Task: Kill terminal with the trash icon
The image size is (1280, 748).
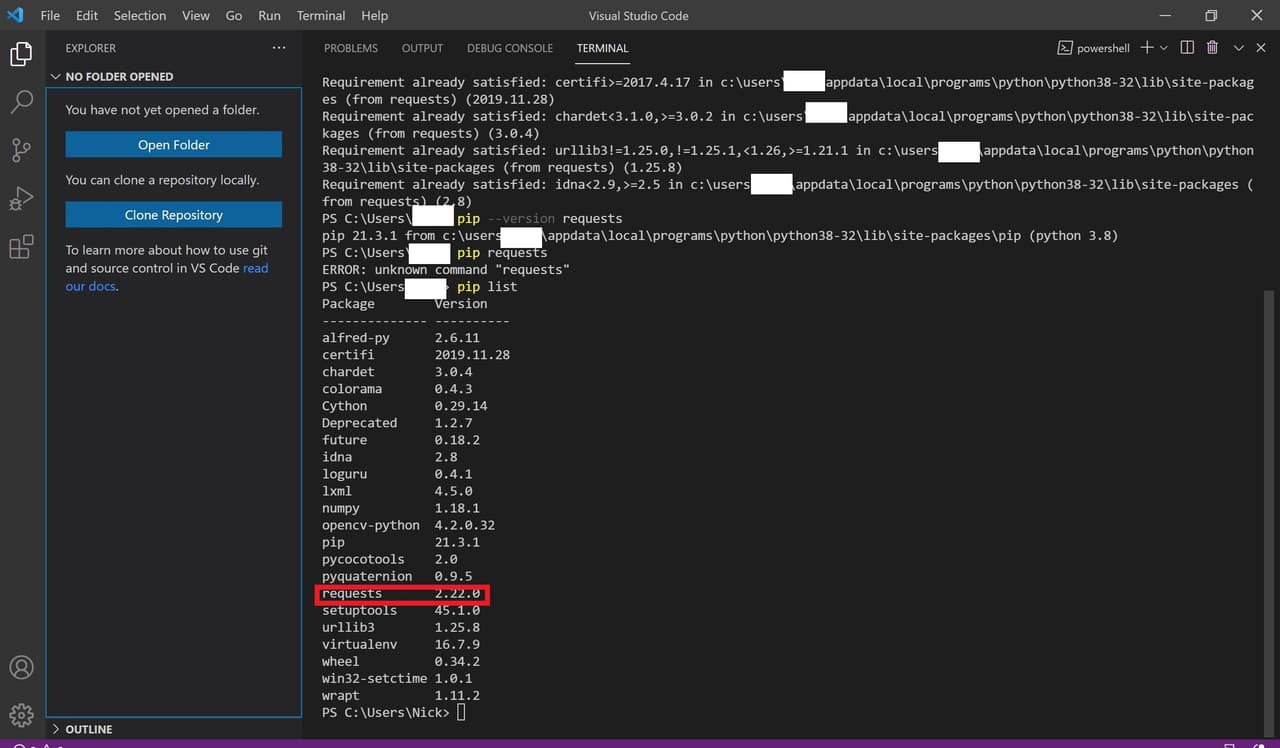Action: pos(1212,48)
